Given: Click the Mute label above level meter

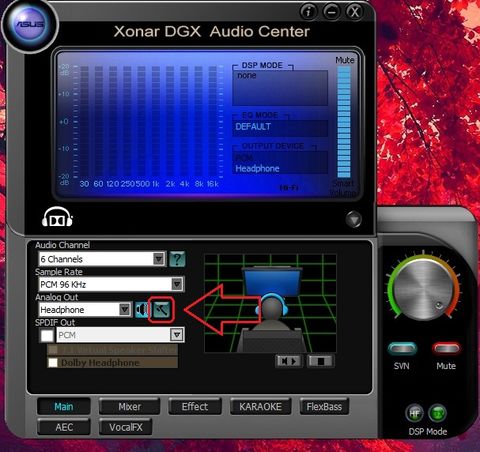Looking at the screenshot, I should [x=345, y=60].
